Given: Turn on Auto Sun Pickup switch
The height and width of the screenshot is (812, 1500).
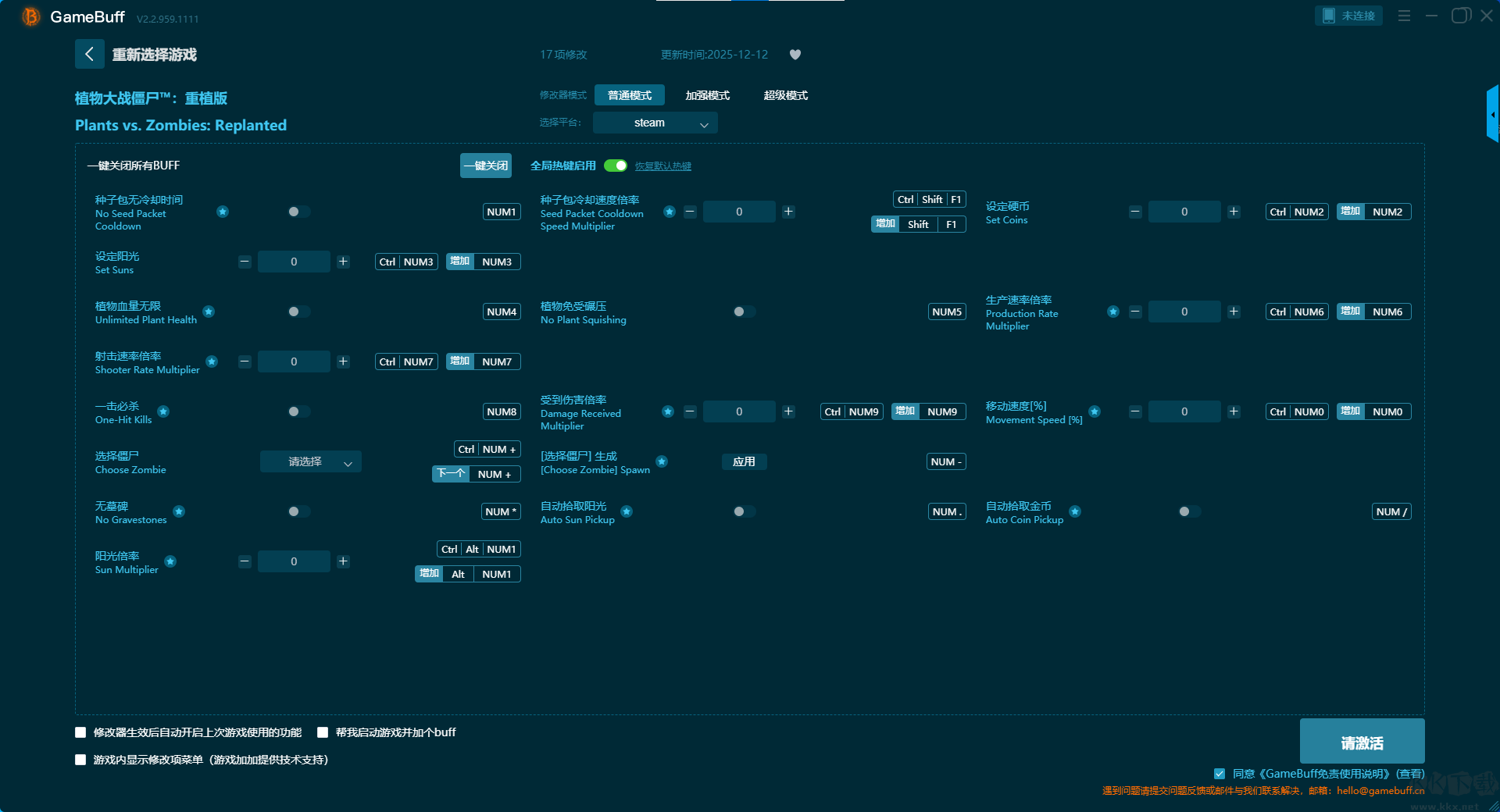Looking at the screenshot, I should [744, 511].
